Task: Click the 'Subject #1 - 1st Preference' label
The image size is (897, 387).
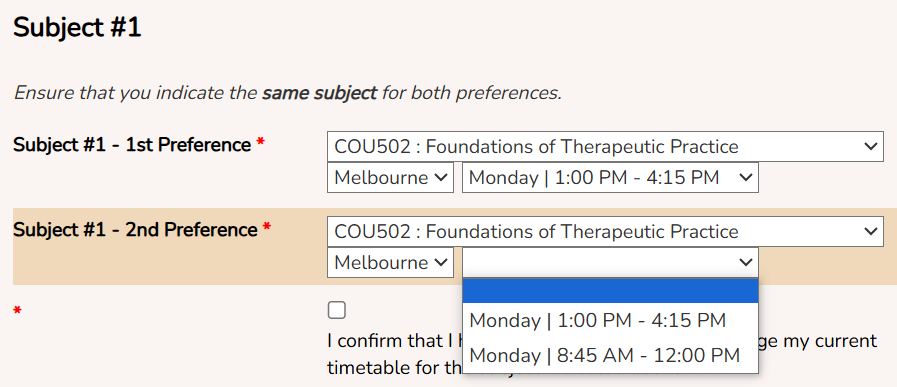Action: tap(132, 145)
